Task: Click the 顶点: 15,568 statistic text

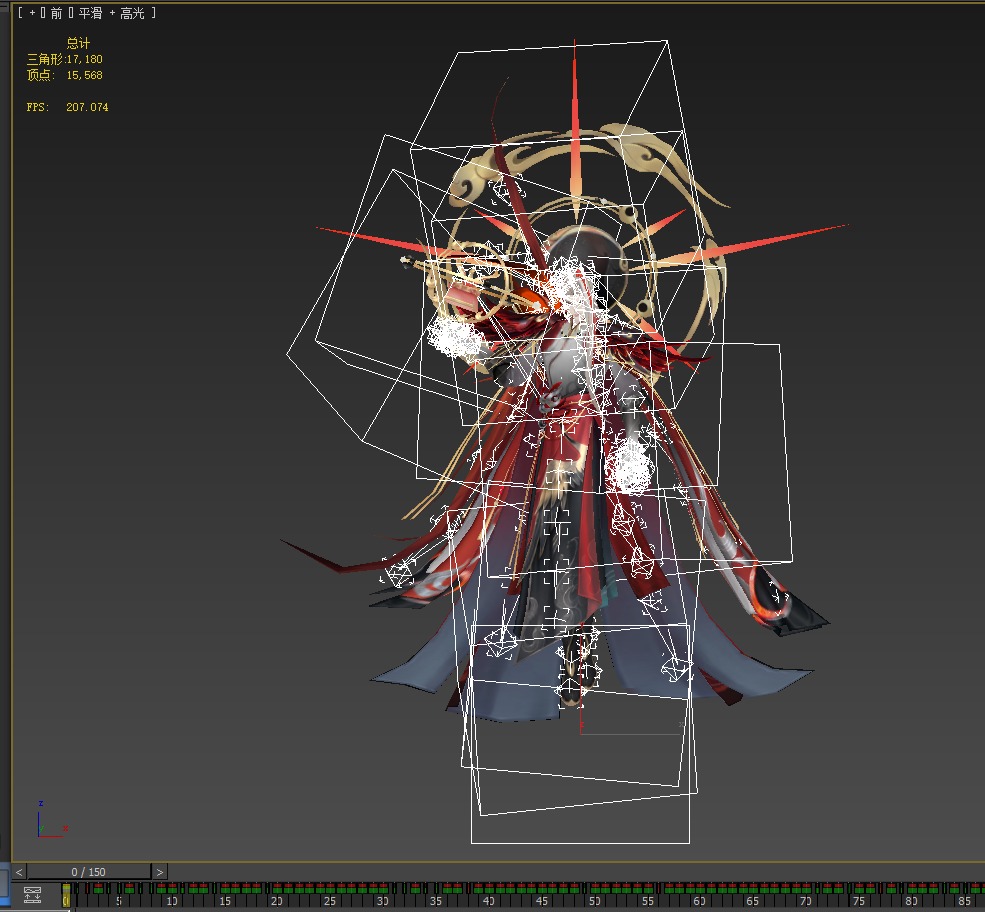Action: [x=65, y=75]
